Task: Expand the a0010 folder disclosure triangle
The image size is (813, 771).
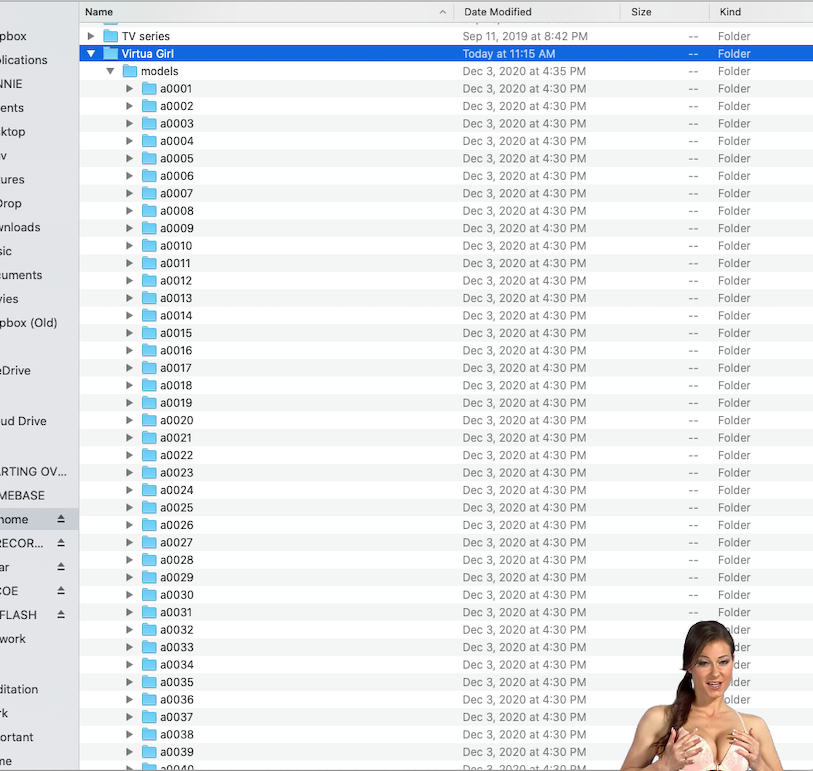Action: coord(129,246)
